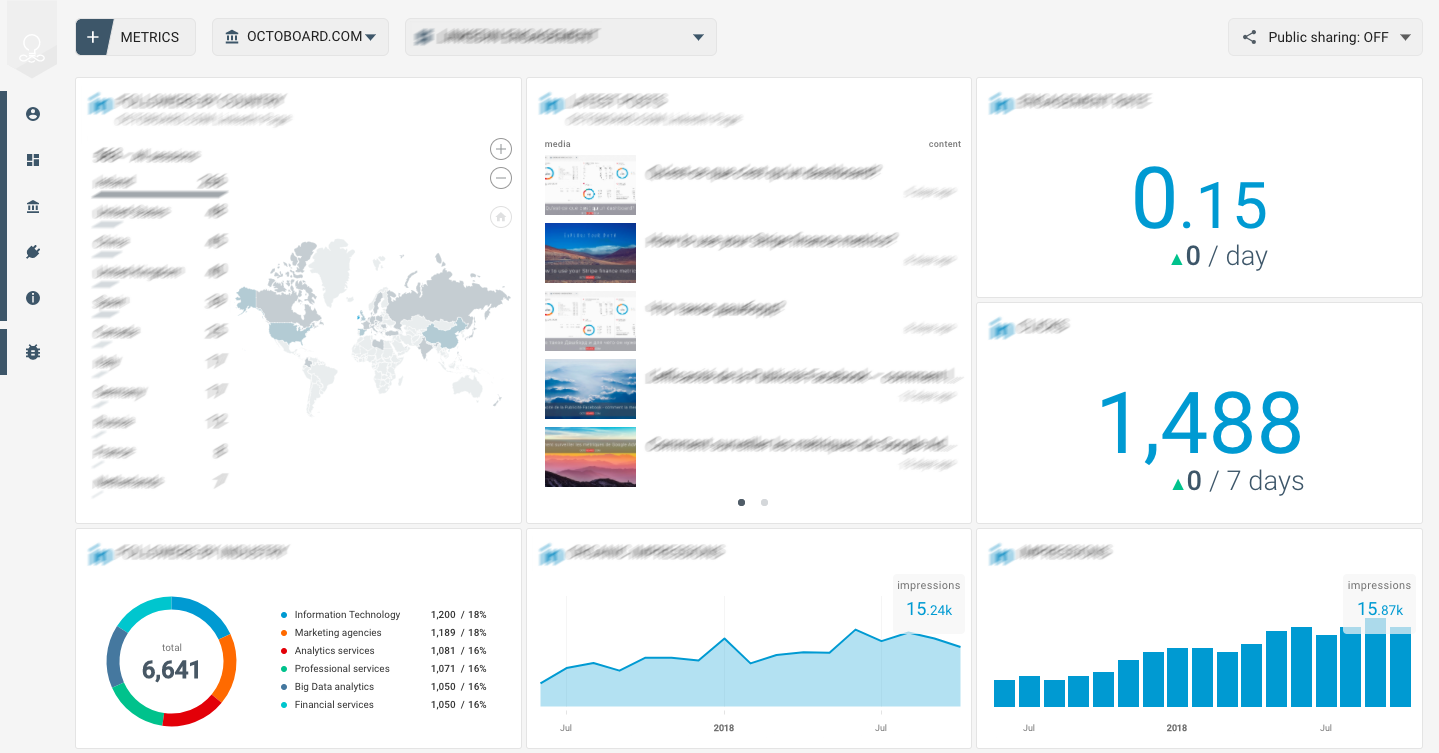
Task: Open the OCTOBOARD.COM dropdown
Action: pos(300,36)
